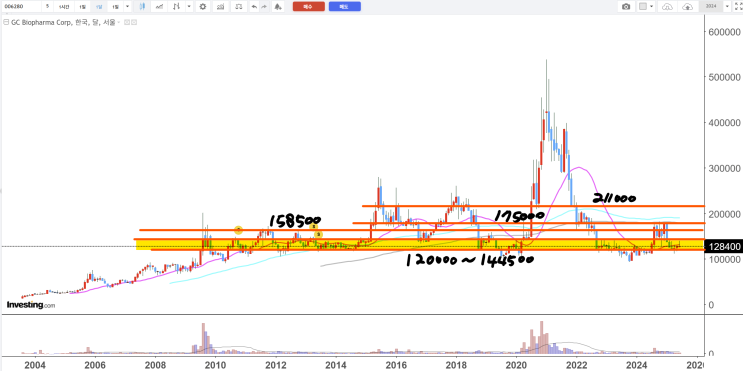Click the square chart layout icon

pyautogui.click(x=643, y=7)
